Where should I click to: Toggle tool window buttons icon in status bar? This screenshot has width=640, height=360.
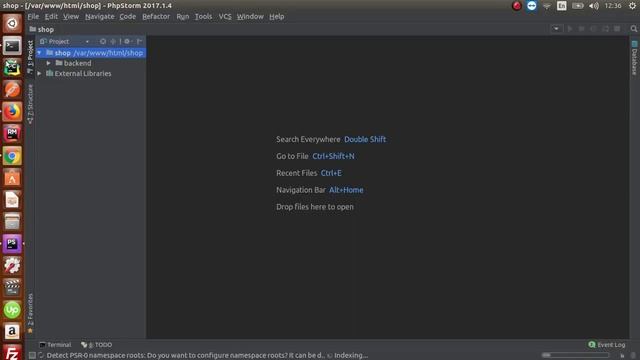[x=32, y=356]
